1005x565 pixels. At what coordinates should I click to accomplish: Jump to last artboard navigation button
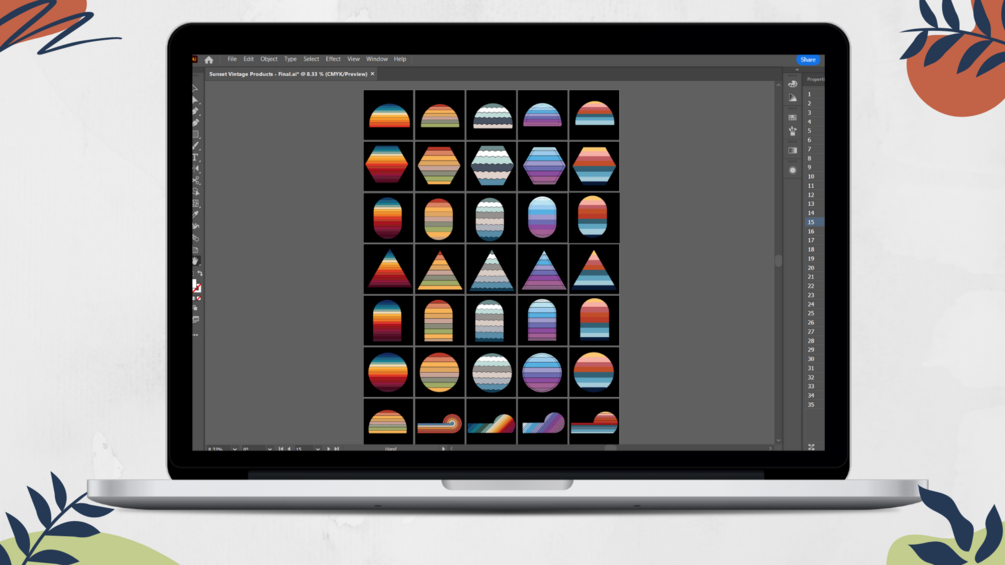click(336, 448)
